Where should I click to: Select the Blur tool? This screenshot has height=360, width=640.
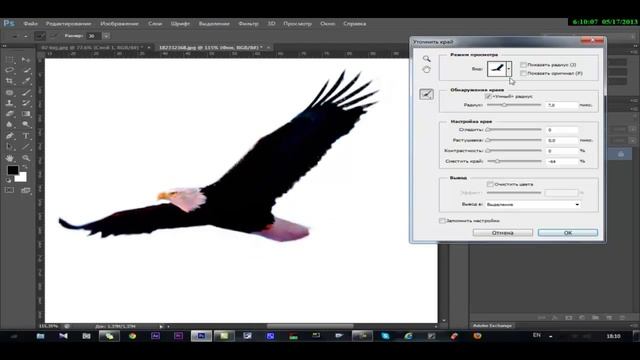point(10,124)
